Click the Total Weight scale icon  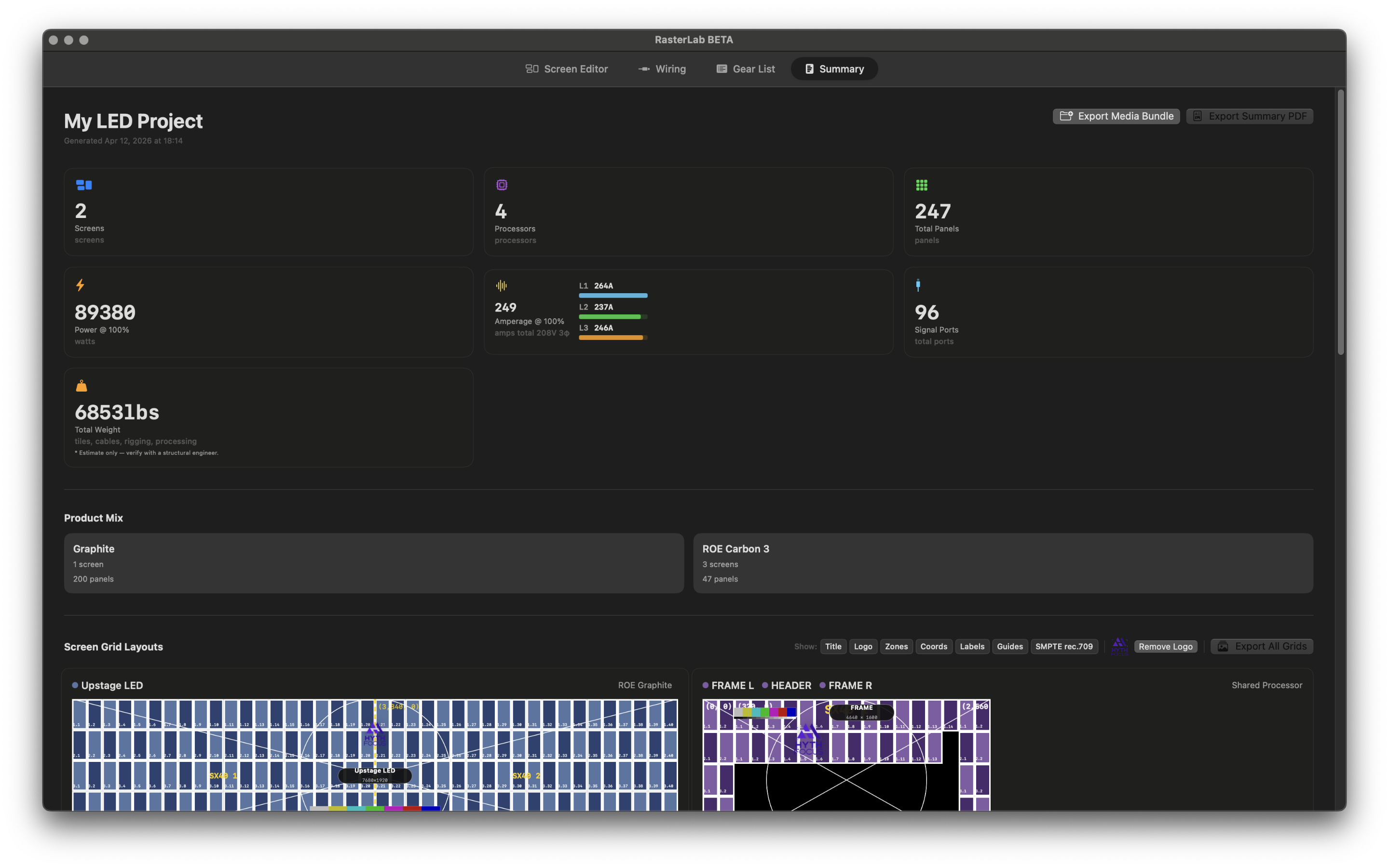click(82, 386)
